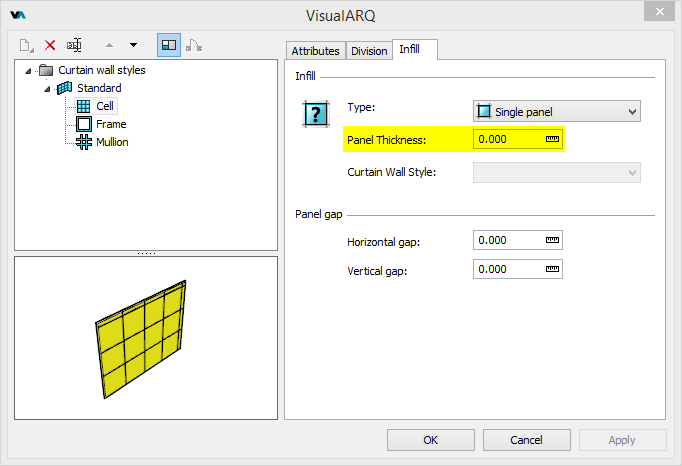Click the Move Down arrow icon
Viewport: 682px width, 466px height.
pyautogui.click(x=133, y=45)
